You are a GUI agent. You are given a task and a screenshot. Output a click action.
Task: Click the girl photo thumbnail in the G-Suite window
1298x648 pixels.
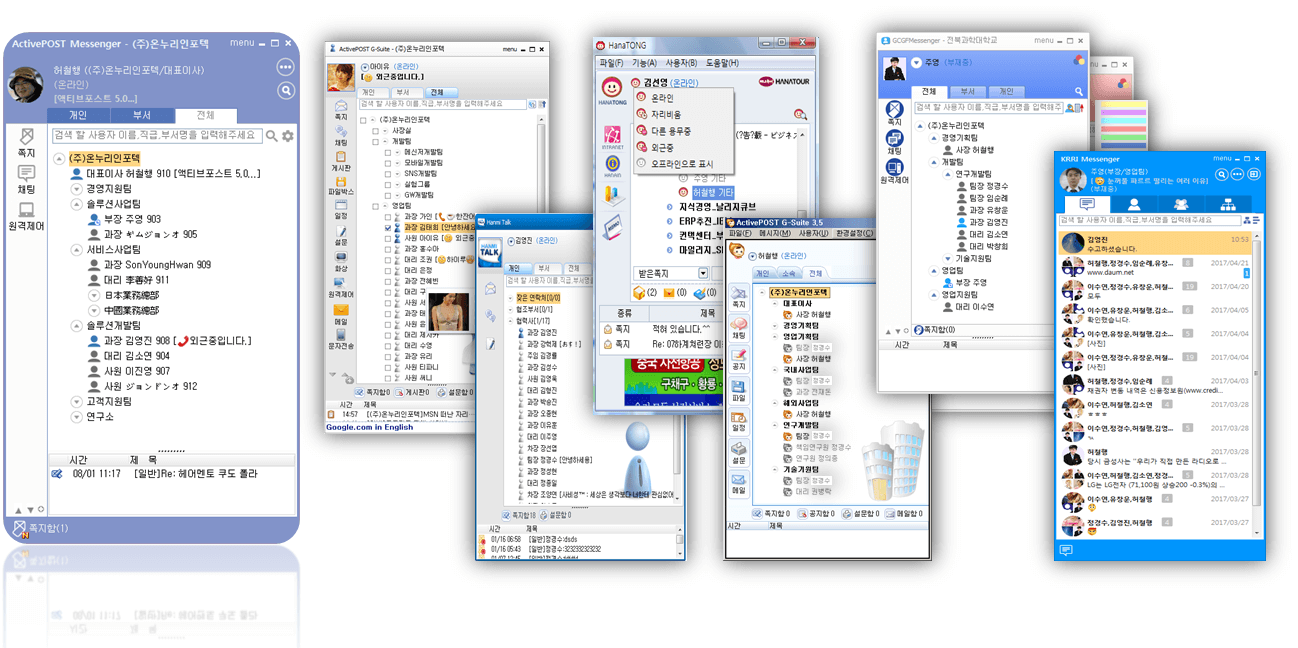point(449,313)
